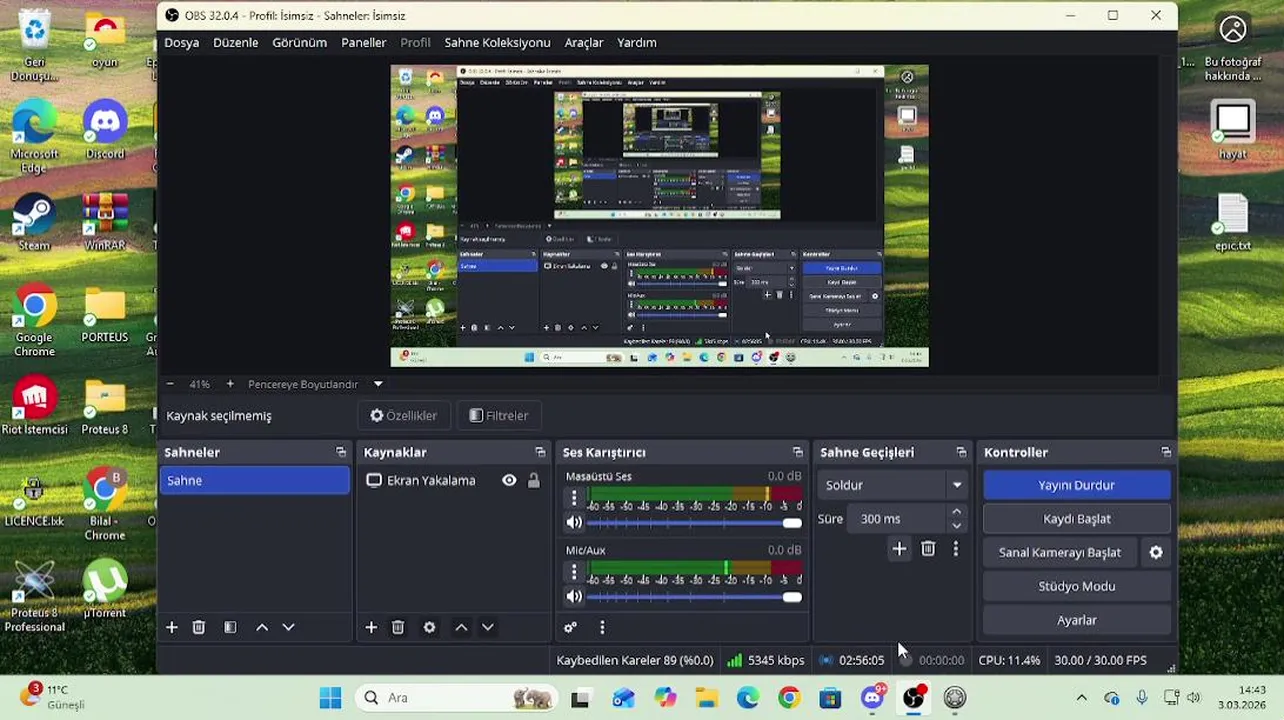Toggle lock on Ekran Yakalama source
The width and height of the screenshot is (1284, 720).
pos(534,480)
